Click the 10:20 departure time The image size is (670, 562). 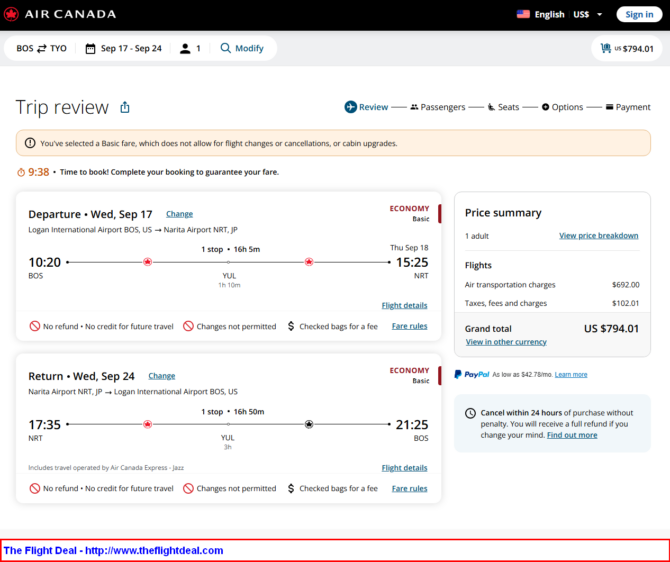(44, 262)
